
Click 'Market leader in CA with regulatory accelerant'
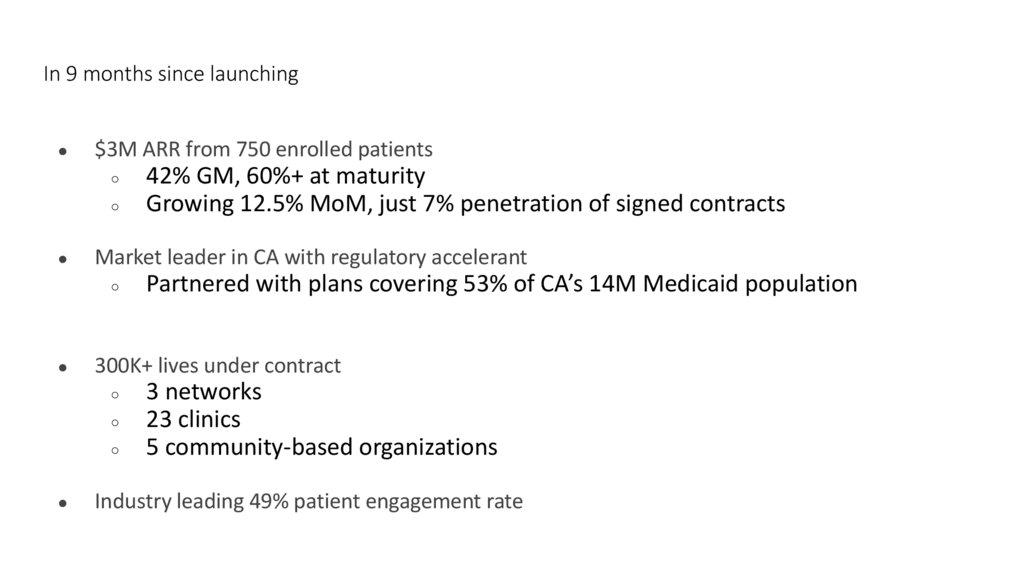(x=311, y=257)
